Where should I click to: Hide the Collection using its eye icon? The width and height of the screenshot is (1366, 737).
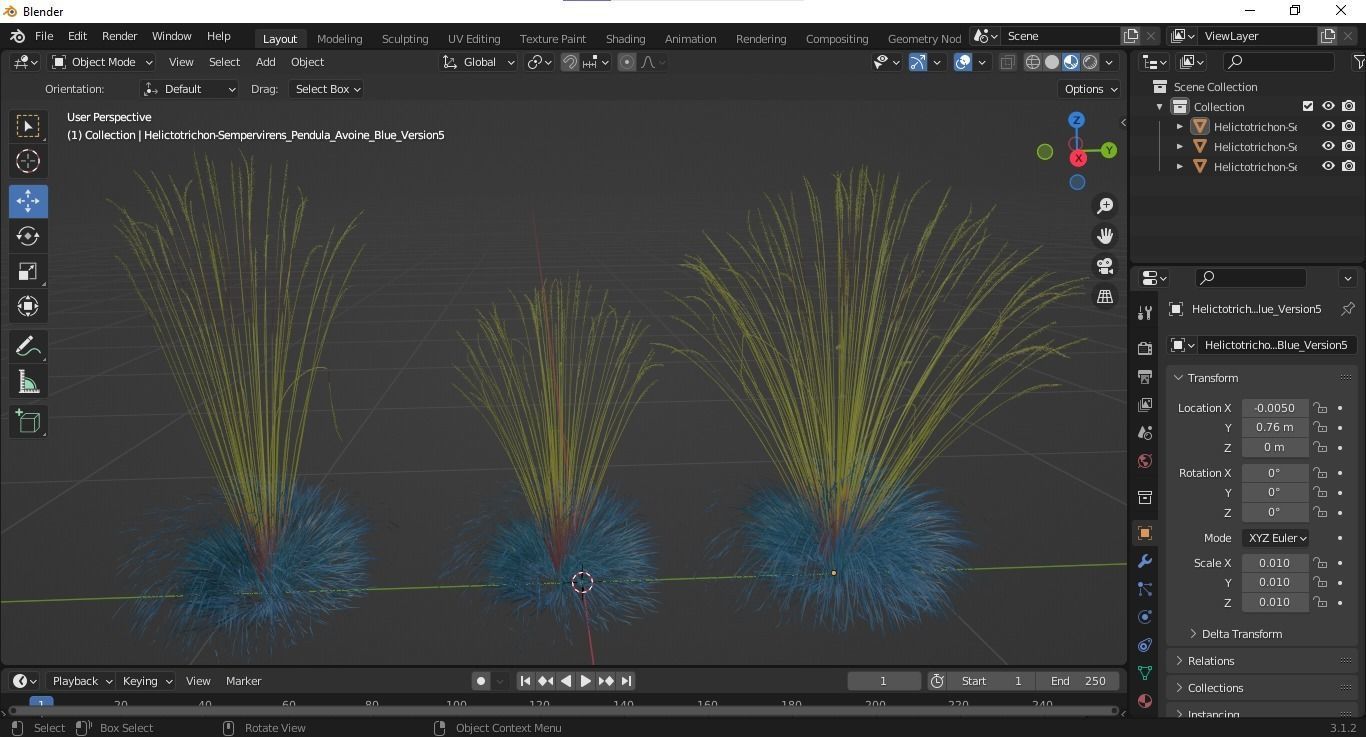[1328, 106]
